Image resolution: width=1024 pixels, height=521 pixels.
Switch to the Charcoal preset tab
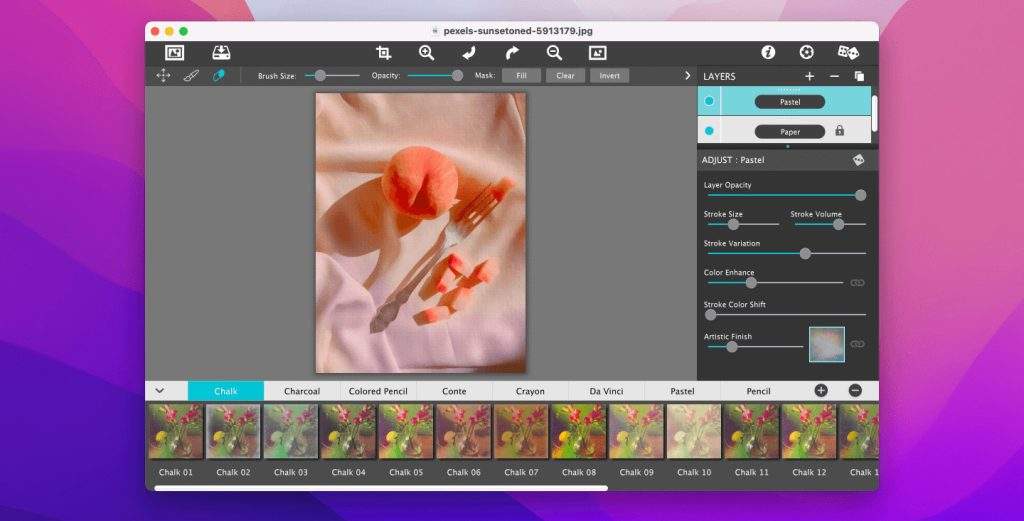302,391
